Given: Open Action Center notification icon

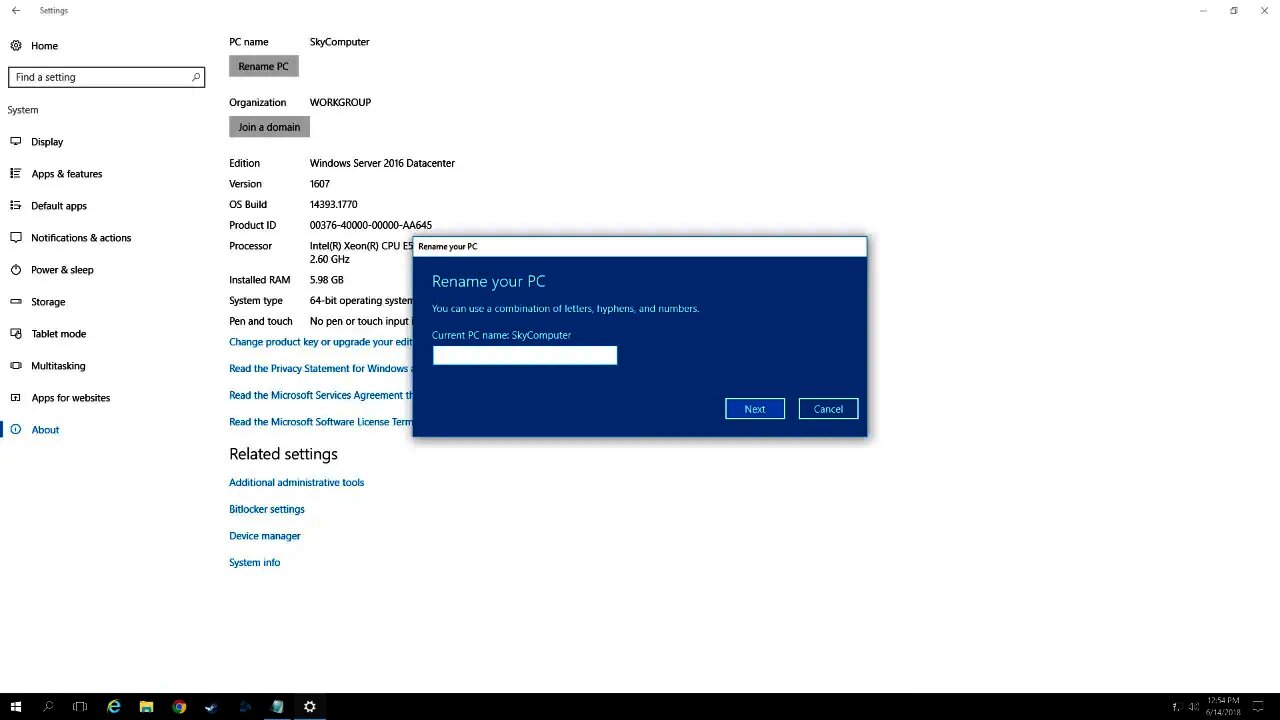Looking at the screenshot, I should click(x=1256, y=707).
